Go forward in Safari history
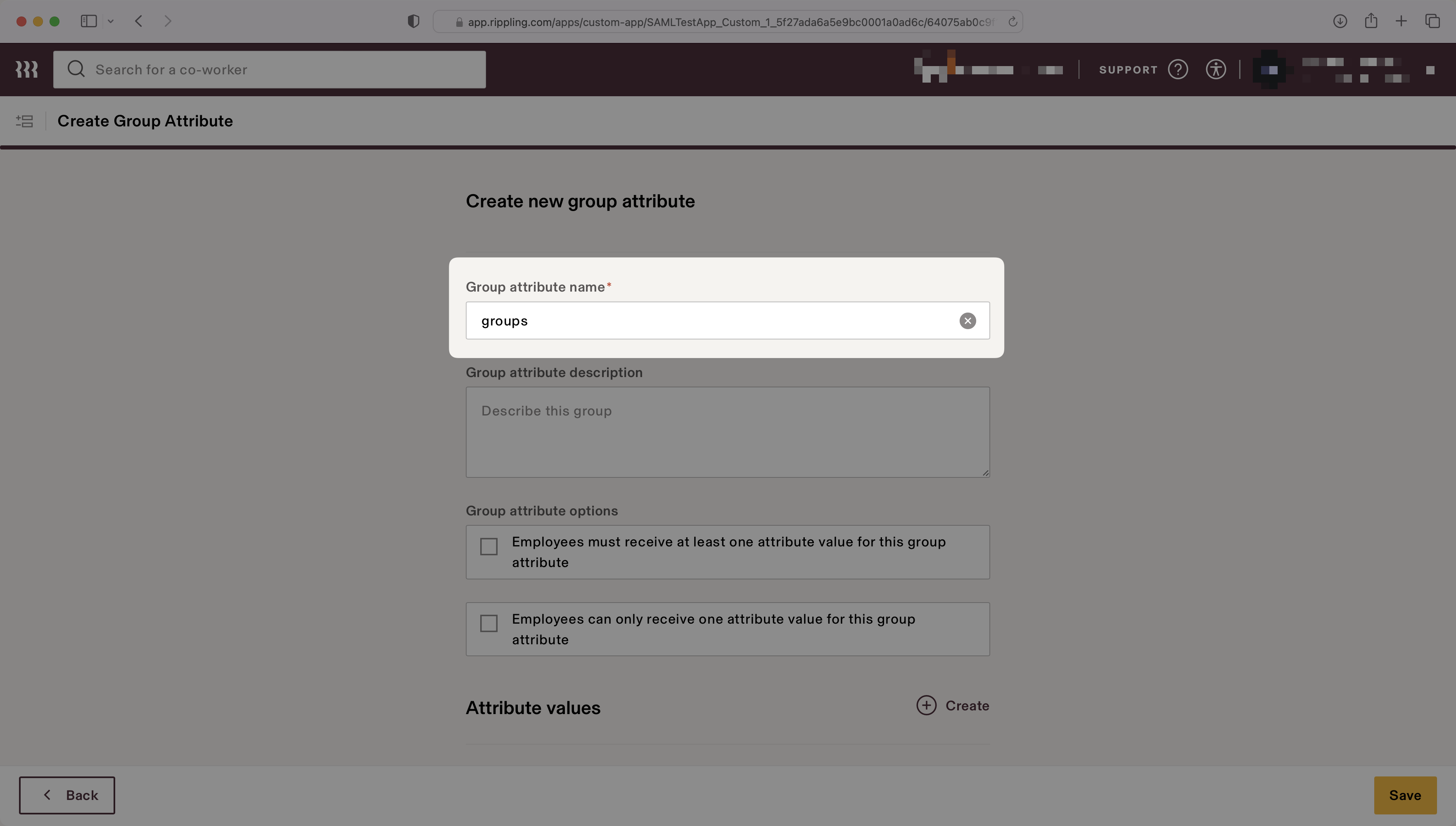This screenshot has height=826, width=1456. click(168, 21)
